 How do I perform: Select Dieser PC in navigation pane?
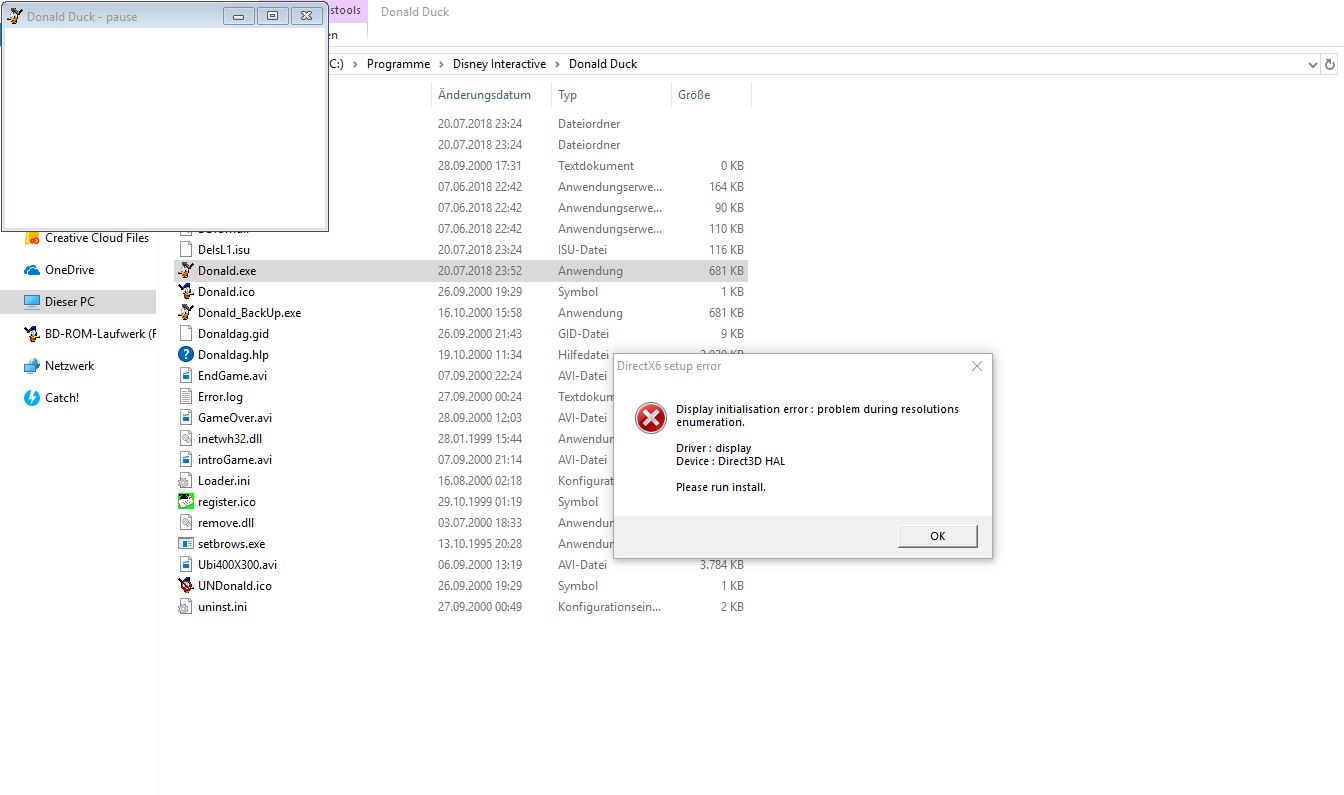pos(78,301)
